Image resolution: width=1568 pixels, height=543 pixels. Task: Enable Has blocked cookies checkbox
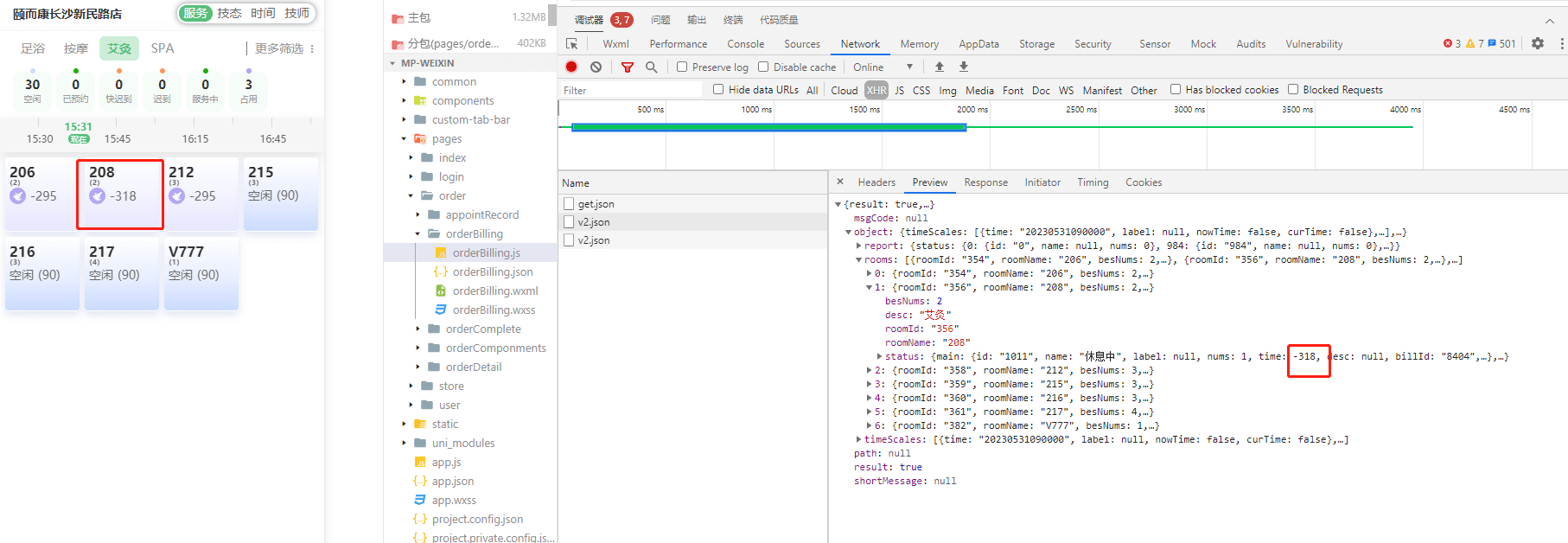[1176, 89]
